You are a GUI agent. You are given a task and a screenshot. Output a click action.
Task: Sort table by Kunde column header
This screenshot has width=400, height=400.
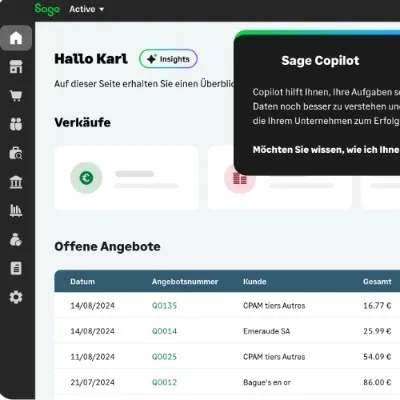255,282
